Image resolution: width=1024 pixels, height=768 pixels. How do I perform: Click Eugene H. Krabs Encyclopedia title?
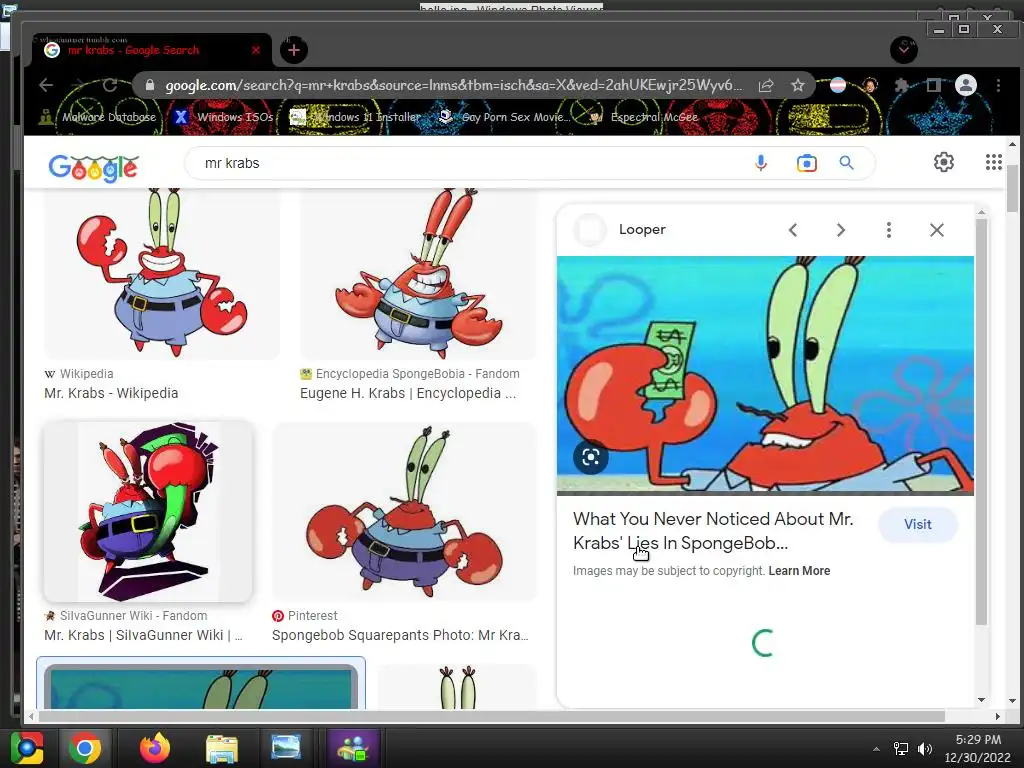pos(408,393)
